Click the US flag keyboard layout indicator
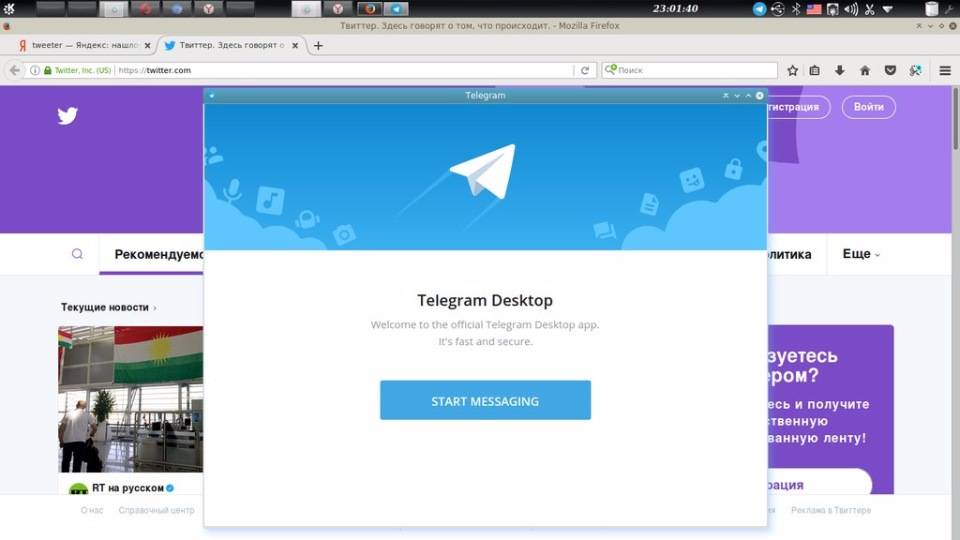The height and width of the screenshot is (540, 960). (x=814, y=9)
